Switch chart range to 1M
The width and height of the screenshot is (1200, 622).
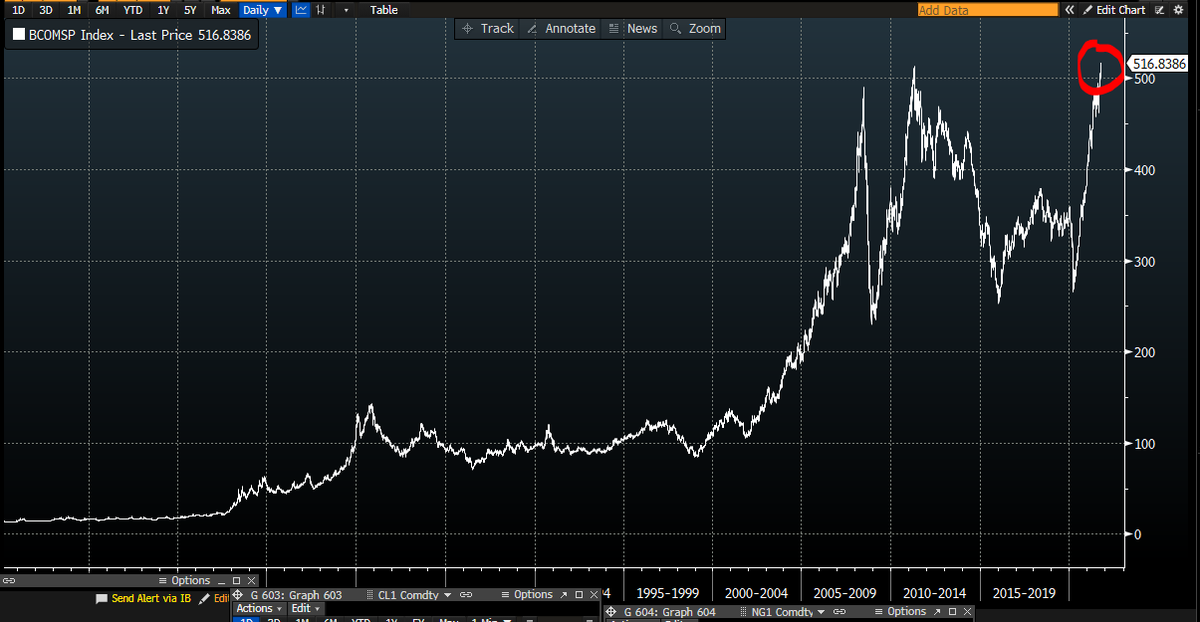74,10
